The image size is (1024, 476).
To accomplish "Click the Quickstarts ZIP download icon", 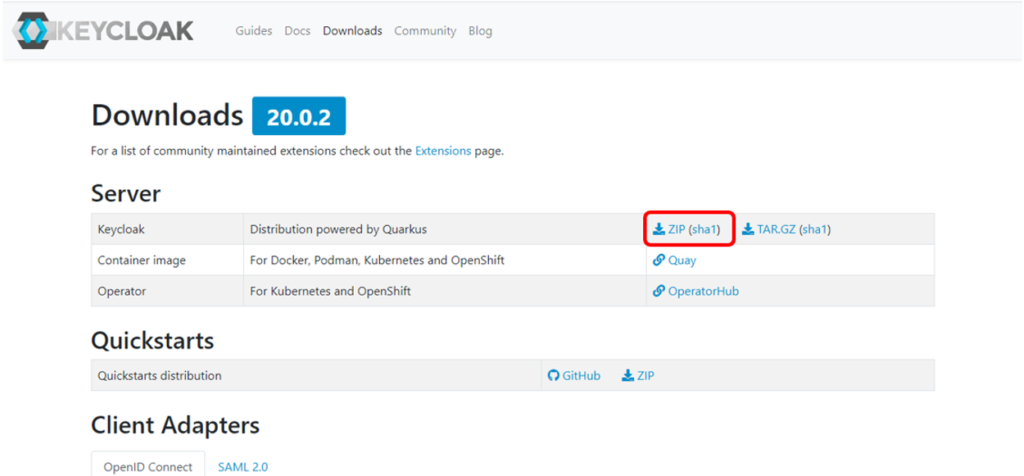I will point(628,376).
